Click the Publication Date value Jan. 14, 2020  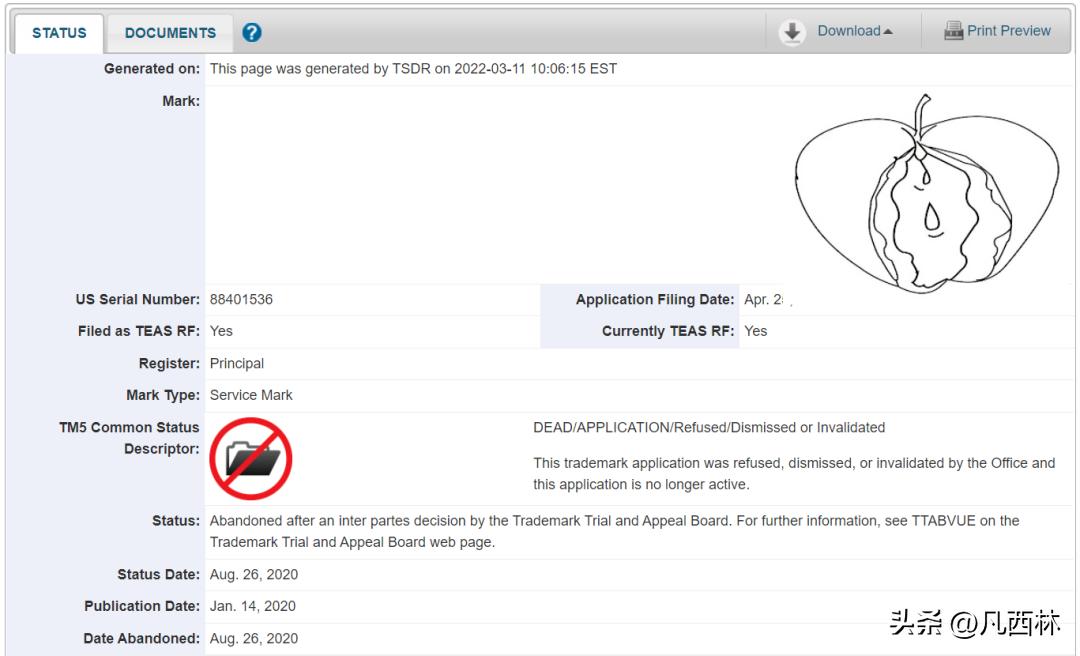pyautogui.click(x=253, y=606)
